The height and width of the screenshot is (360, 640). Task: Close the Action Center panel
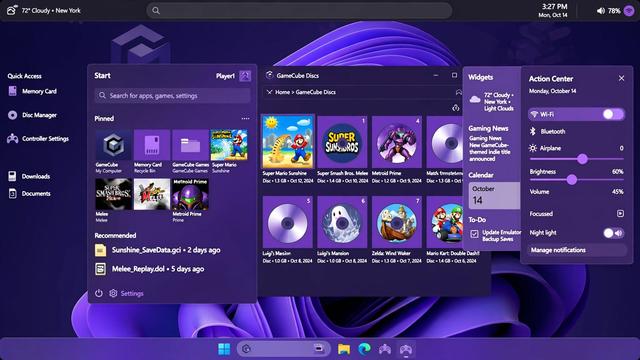621,78
